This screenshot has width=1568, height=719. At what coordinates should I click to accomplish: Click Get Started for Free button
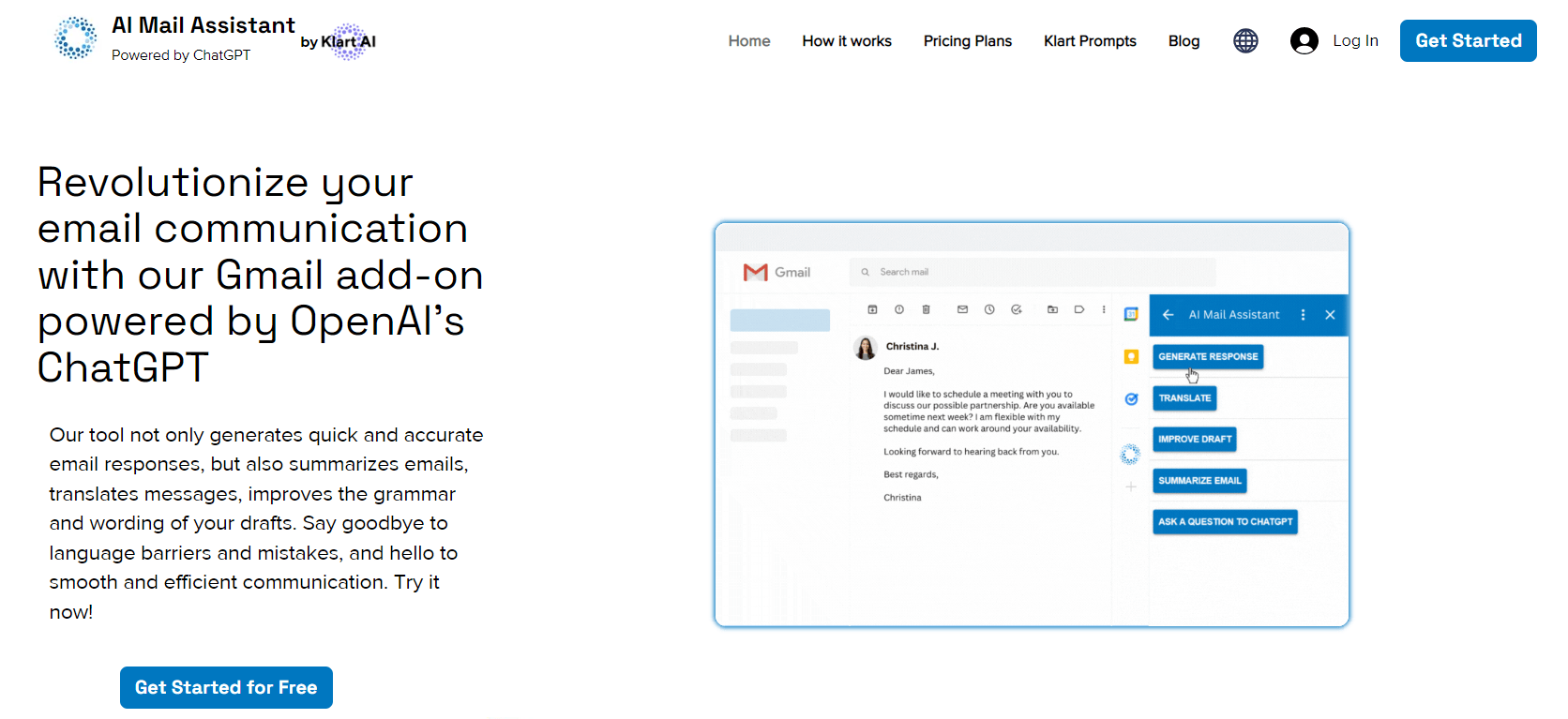coord(226,687)
